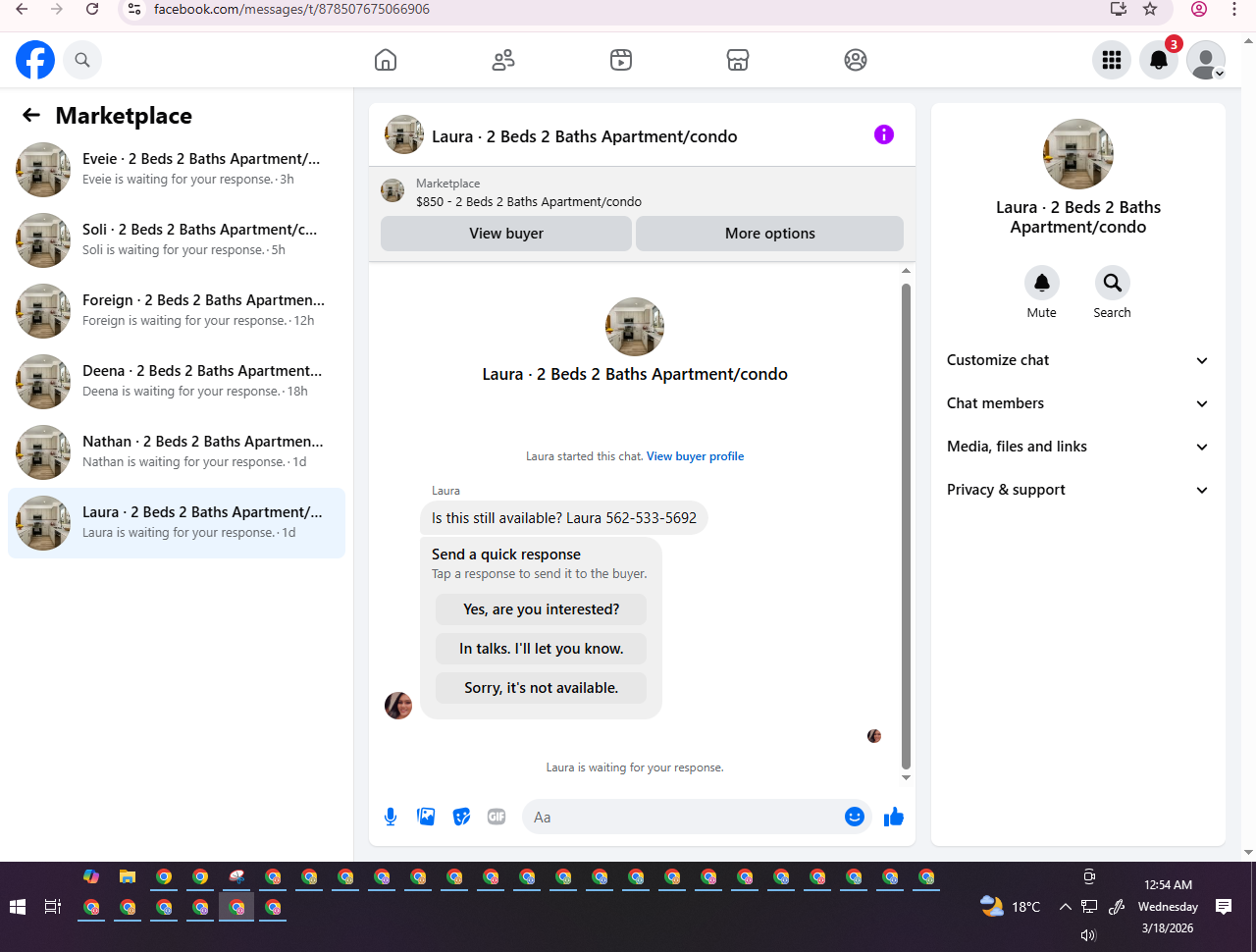Click the More options button
This screenshot has height=952, width=1256.
click(770, 234)
